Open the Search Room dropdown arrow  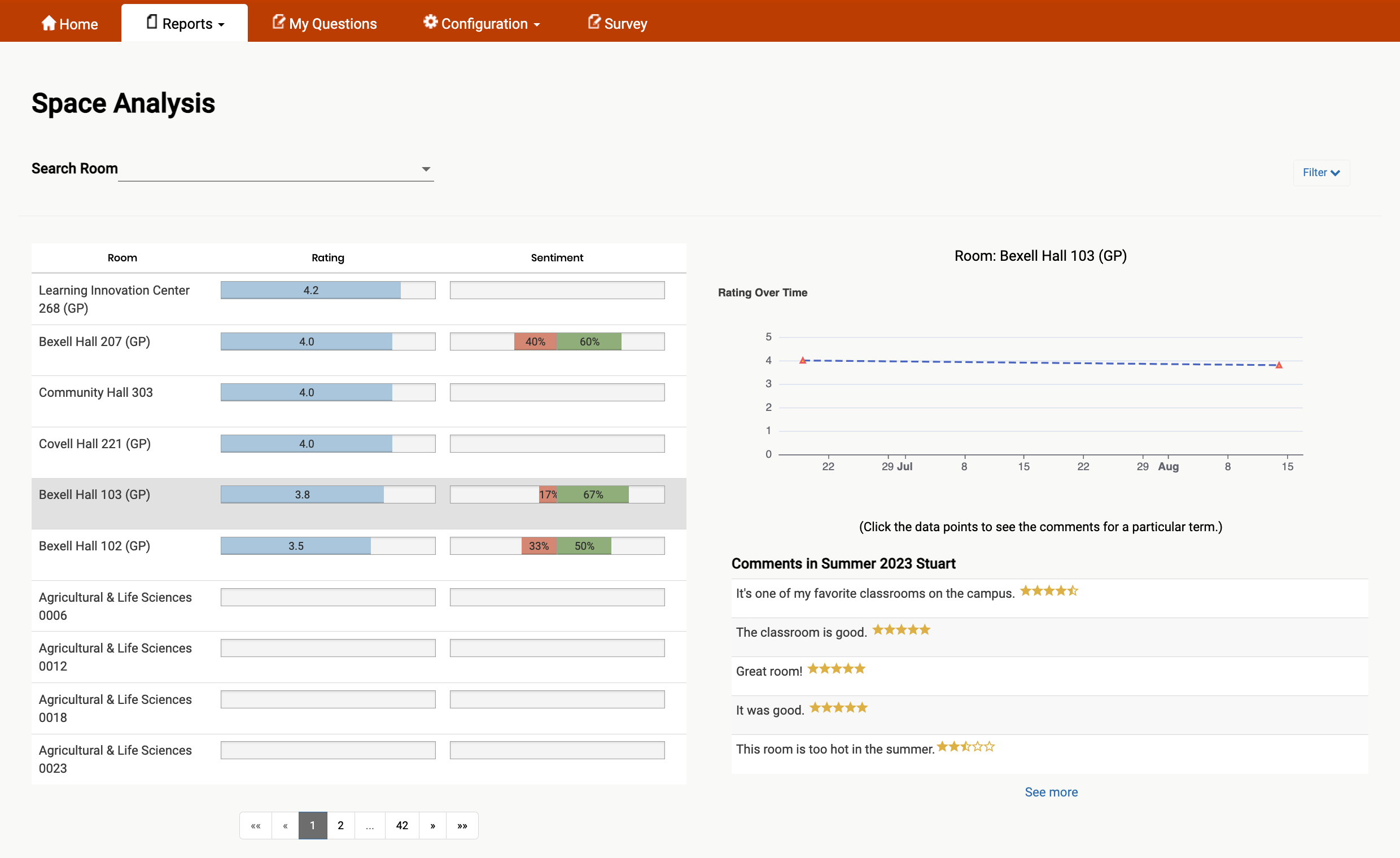click(x=426, y=169)
